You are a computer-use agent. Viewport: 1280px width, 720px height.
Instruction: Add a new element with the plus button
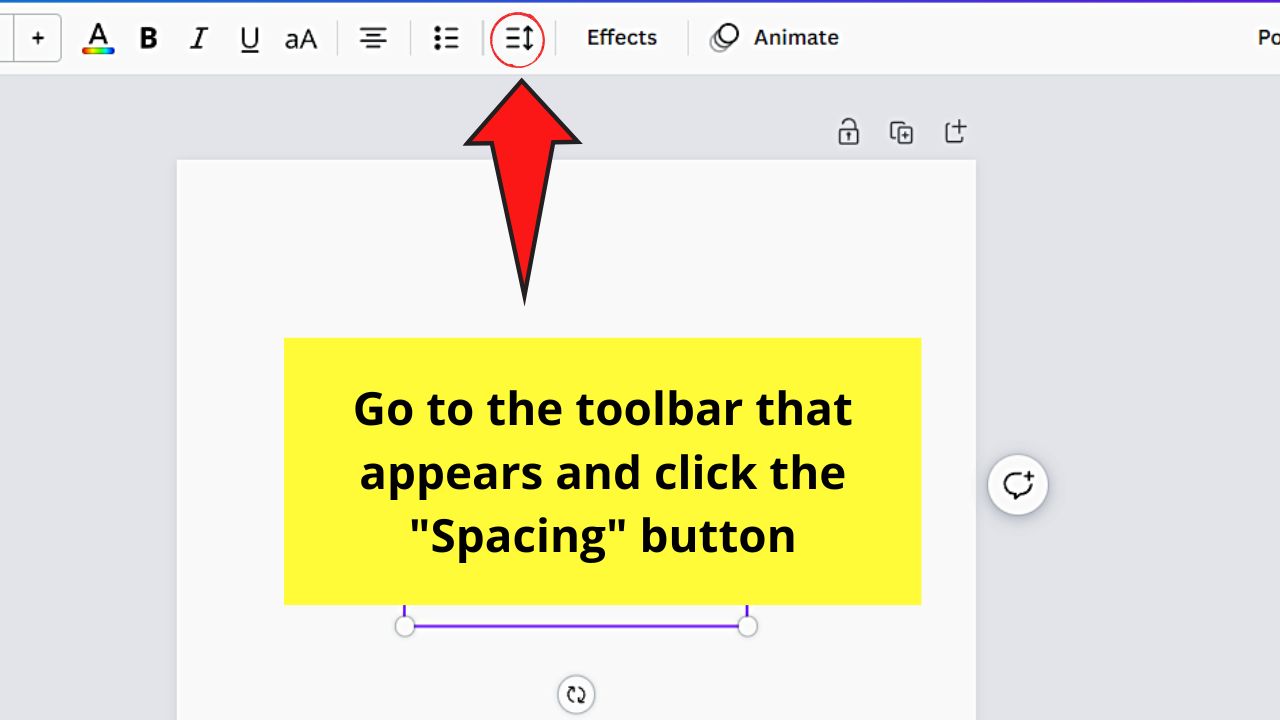pos(38,38)
